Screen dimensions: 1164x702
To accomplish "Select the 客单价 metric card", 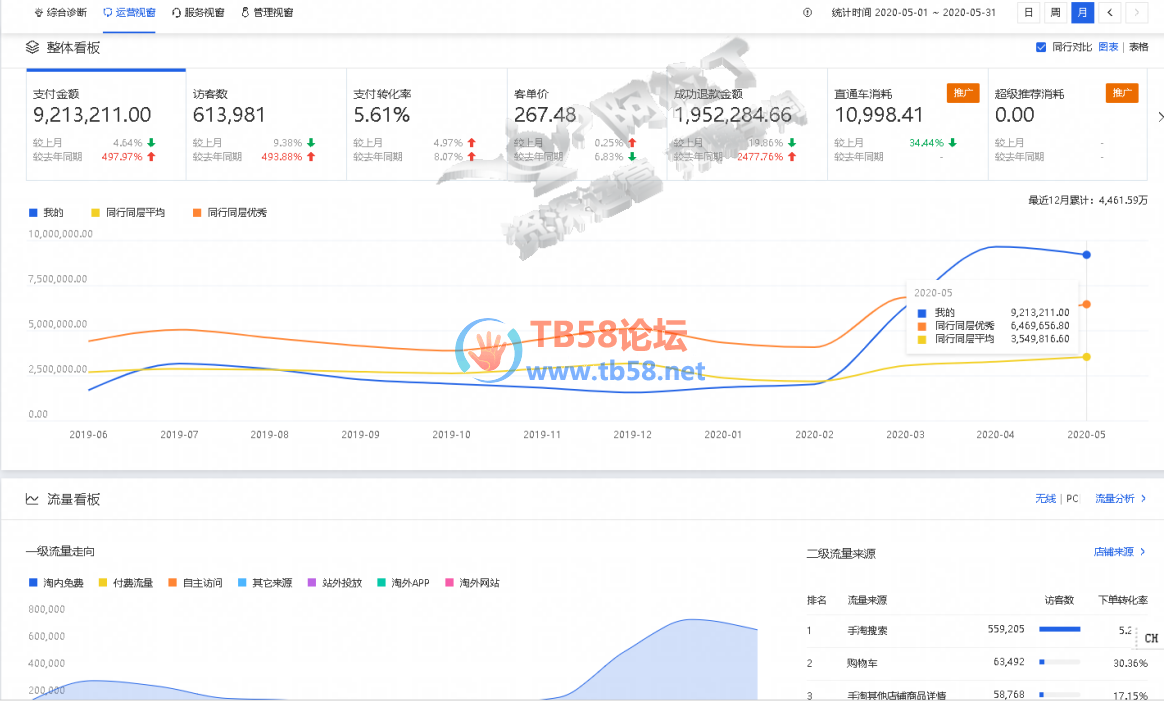I will coord(587,124).
